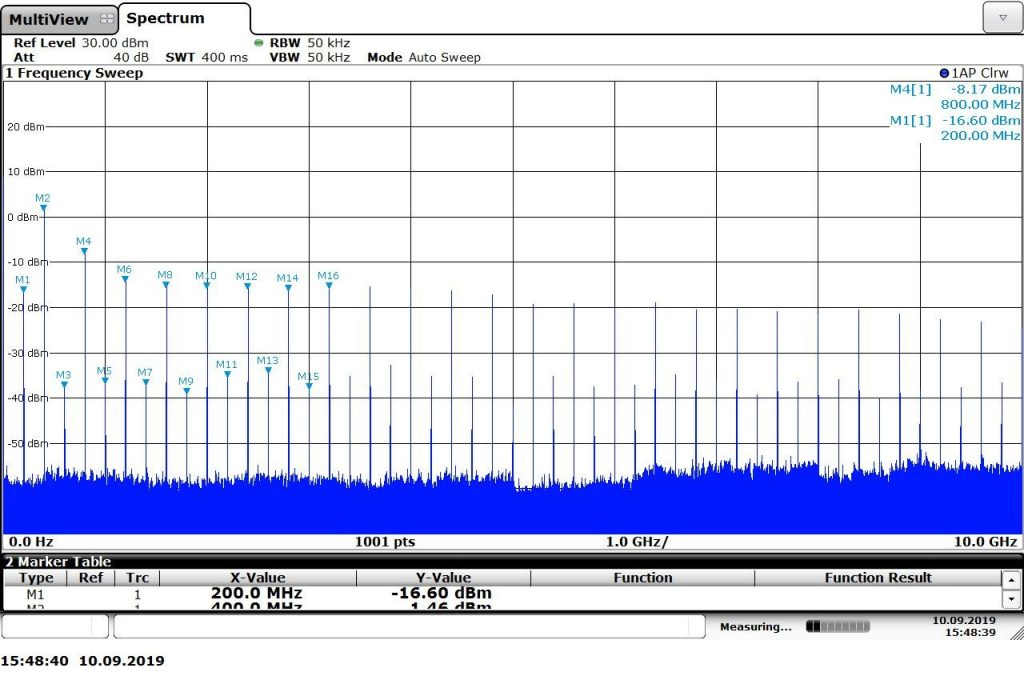Image resolution: width=1024 pixels, height=680 pixels.
Task: Click the 1001 pts sweep points label
Action: click(385, 542)
